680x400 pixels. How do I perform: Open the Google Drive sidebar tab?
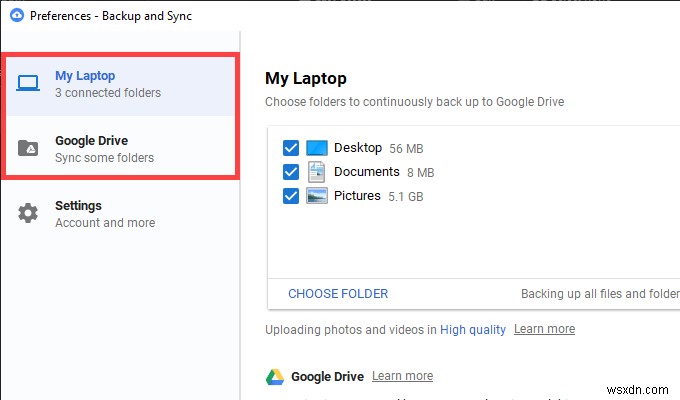[121, 148]
